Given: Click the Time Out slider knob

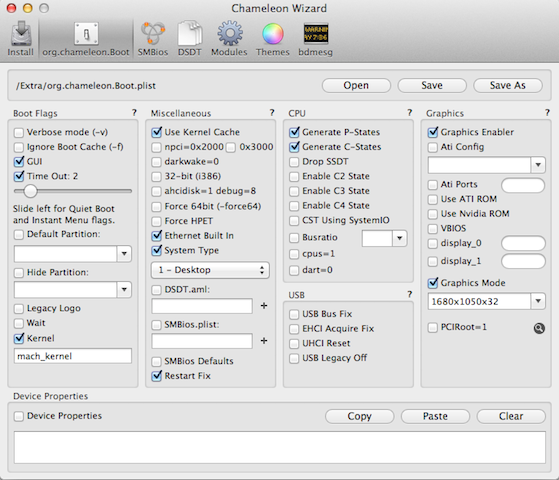Looking at the screenshot, I should pyautogui.click(x=30, y=191).
